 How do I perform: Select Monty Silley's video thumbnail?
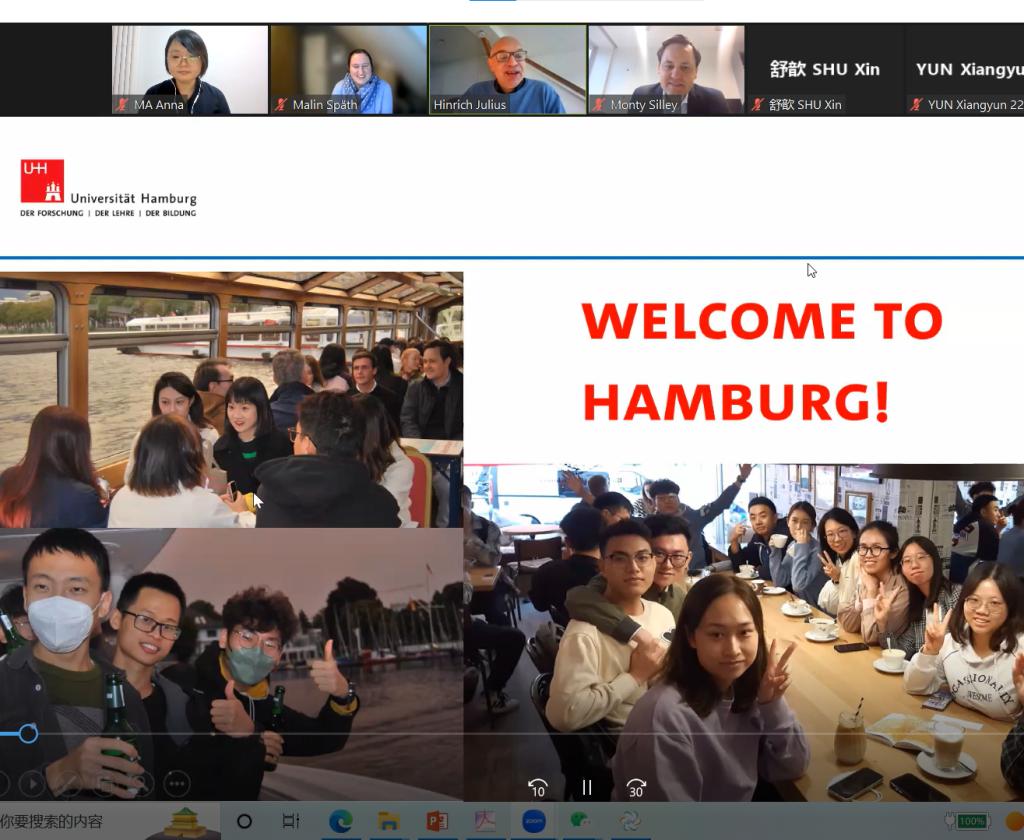coord(666,69)
